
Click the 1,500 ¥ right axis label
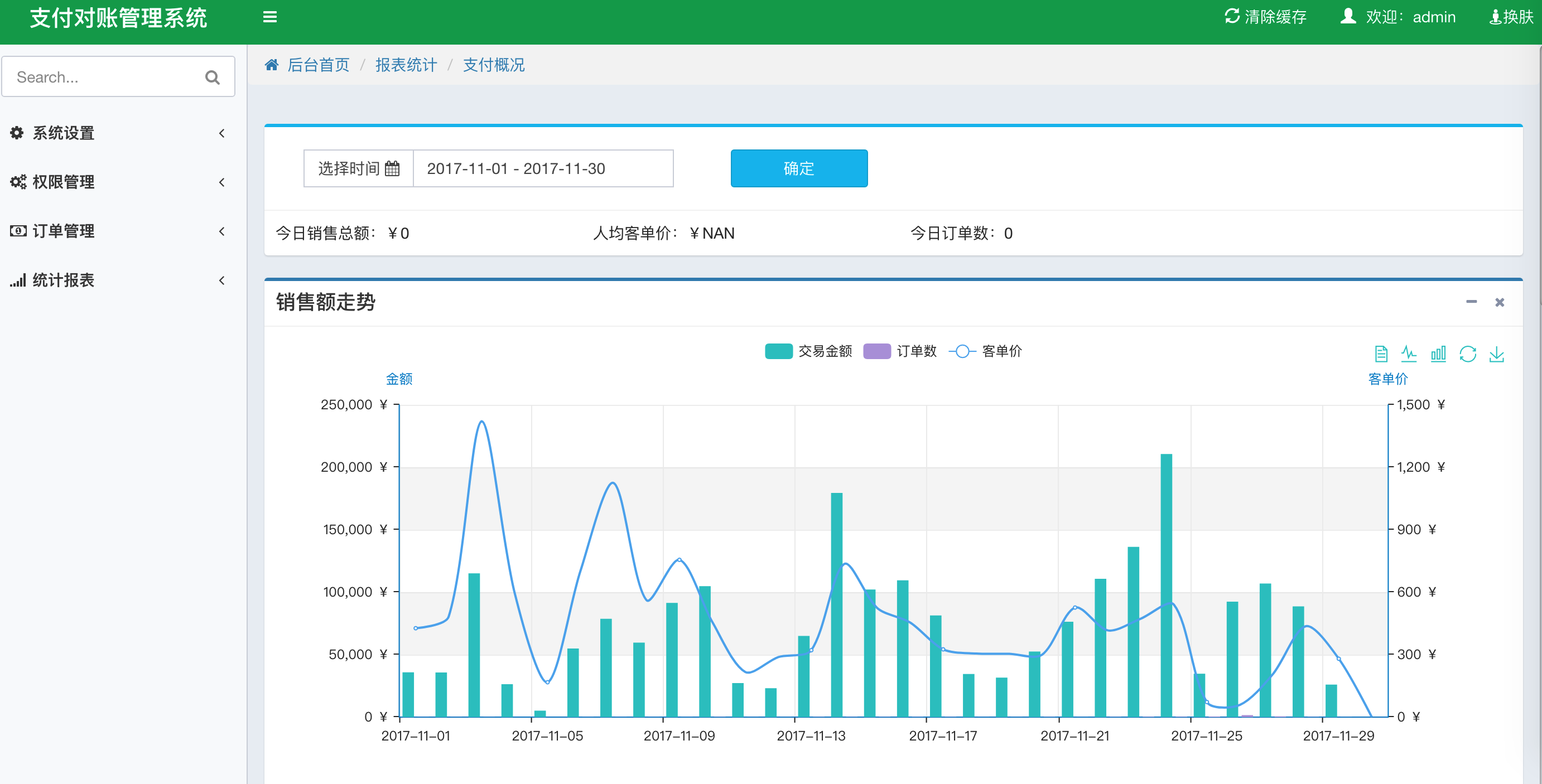pos(1421,405)
